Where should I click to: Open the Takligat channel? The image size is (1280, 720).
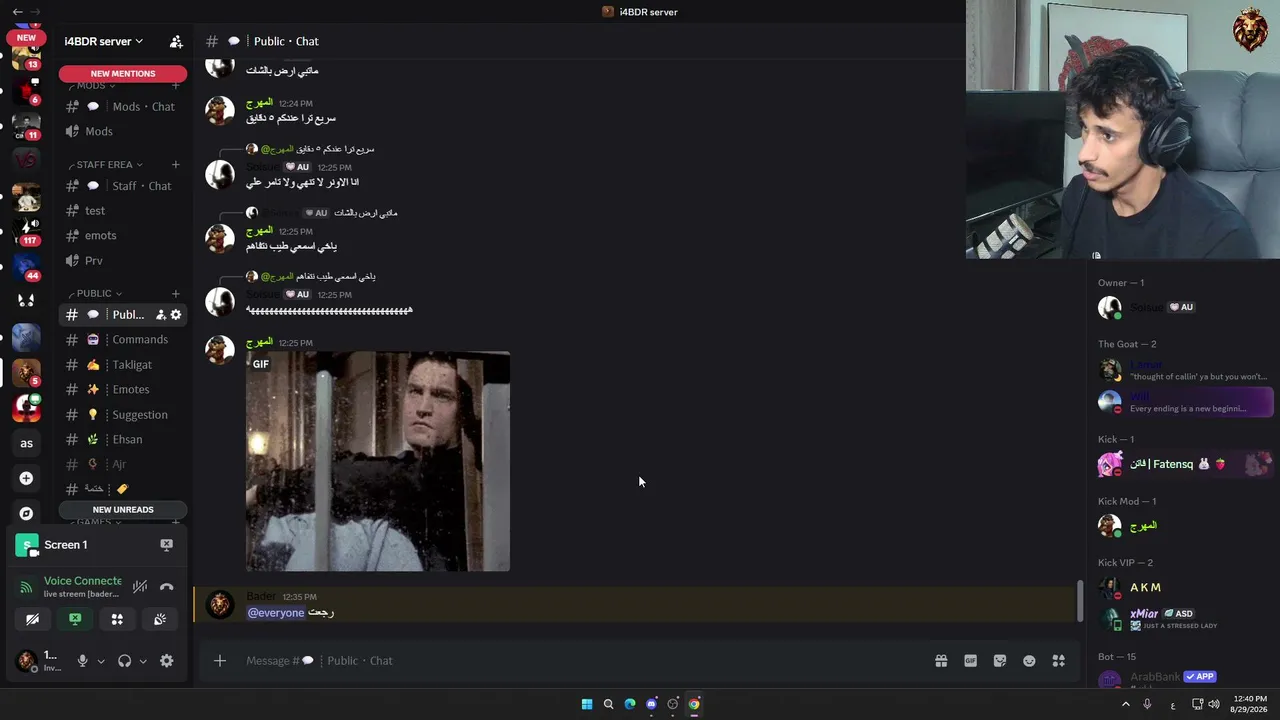point(123,365)
